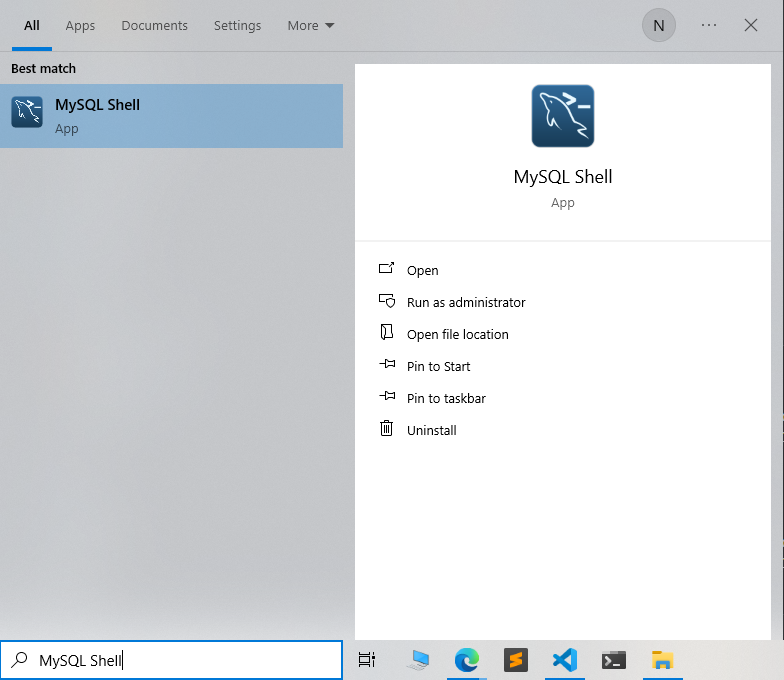Click Open for MySQL Shell

tap(422, 270)
